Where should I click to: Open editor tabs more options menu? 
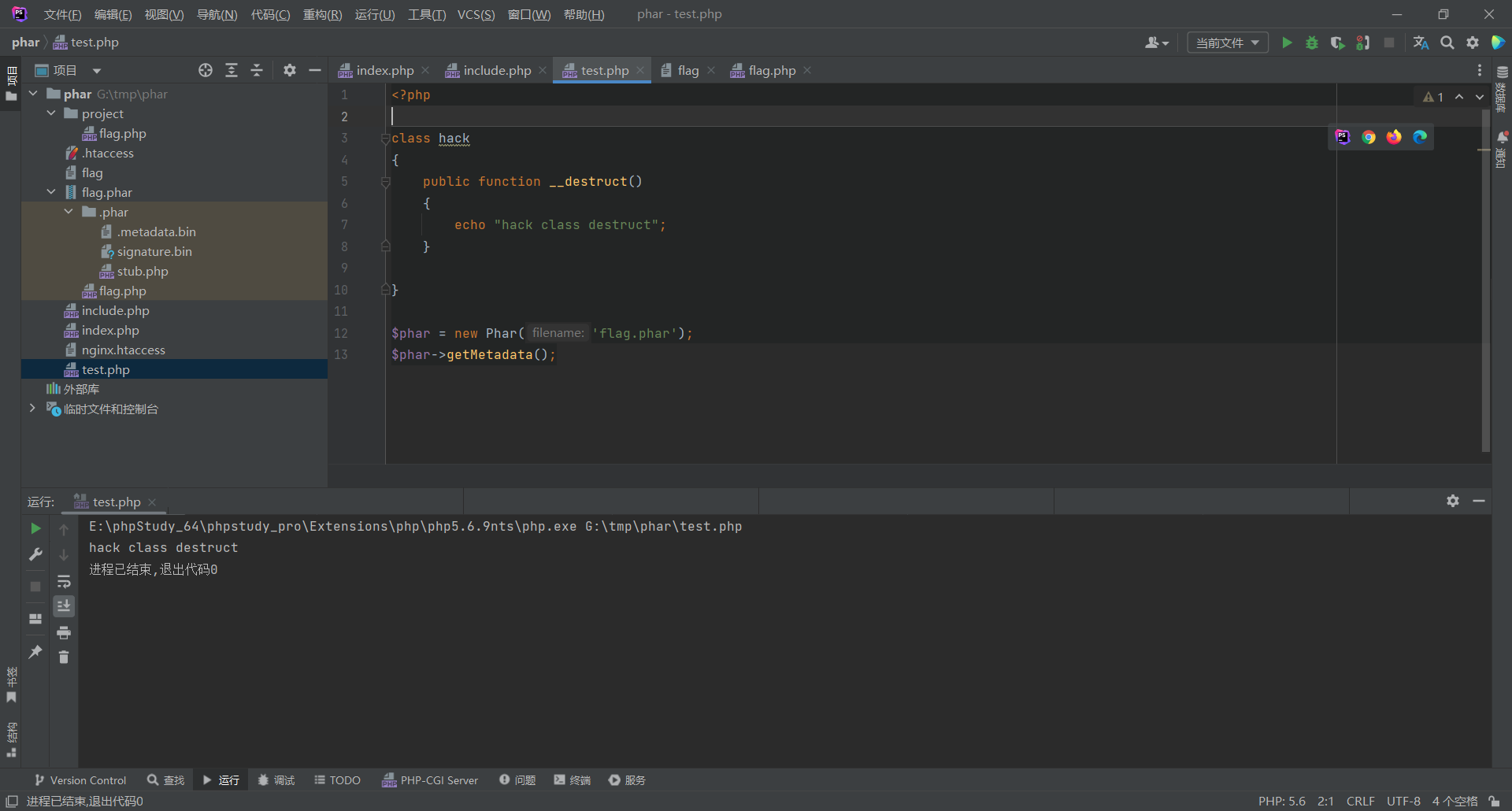click(x=1480, y=70)
